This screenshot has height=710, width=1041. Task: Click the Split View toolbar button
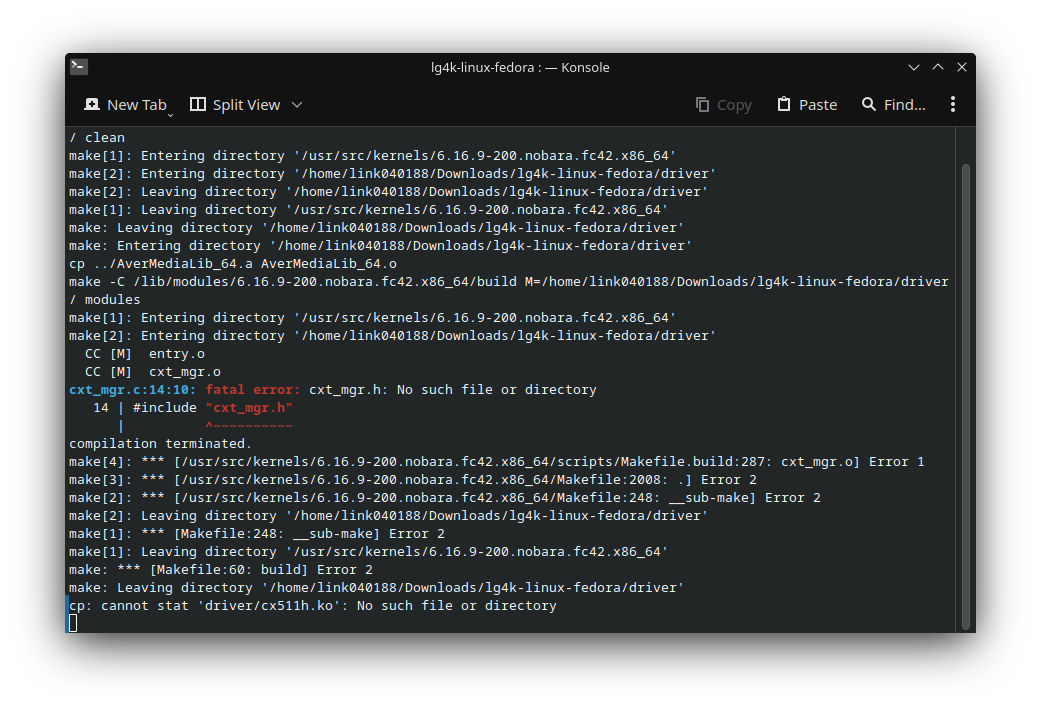tap(235, 105)
